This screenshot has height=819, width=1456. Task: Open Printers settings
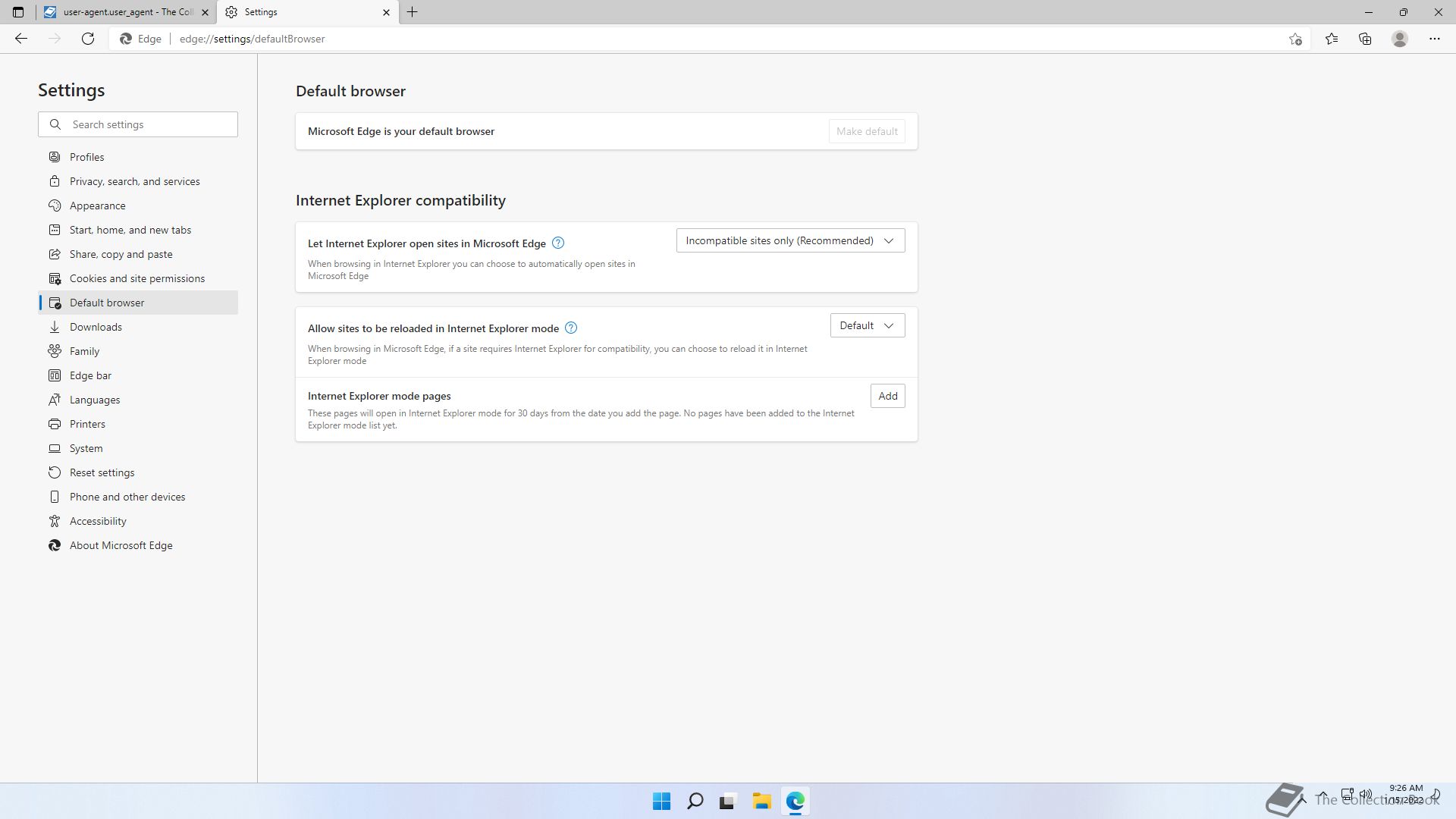pos(138,424)
